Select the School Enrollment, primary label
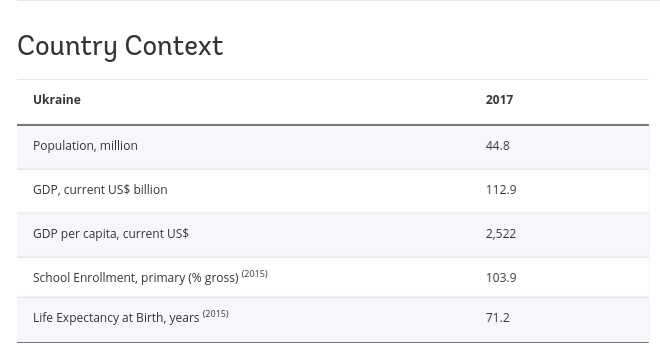 coord(136,278)
